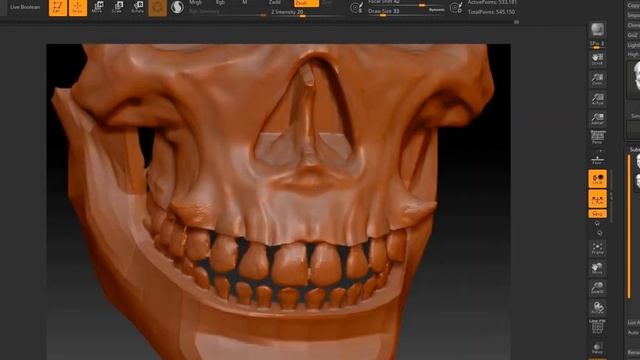Activate the Scale transform tool
The height and width of the screenshot is (360, 640).
point(117,7)
